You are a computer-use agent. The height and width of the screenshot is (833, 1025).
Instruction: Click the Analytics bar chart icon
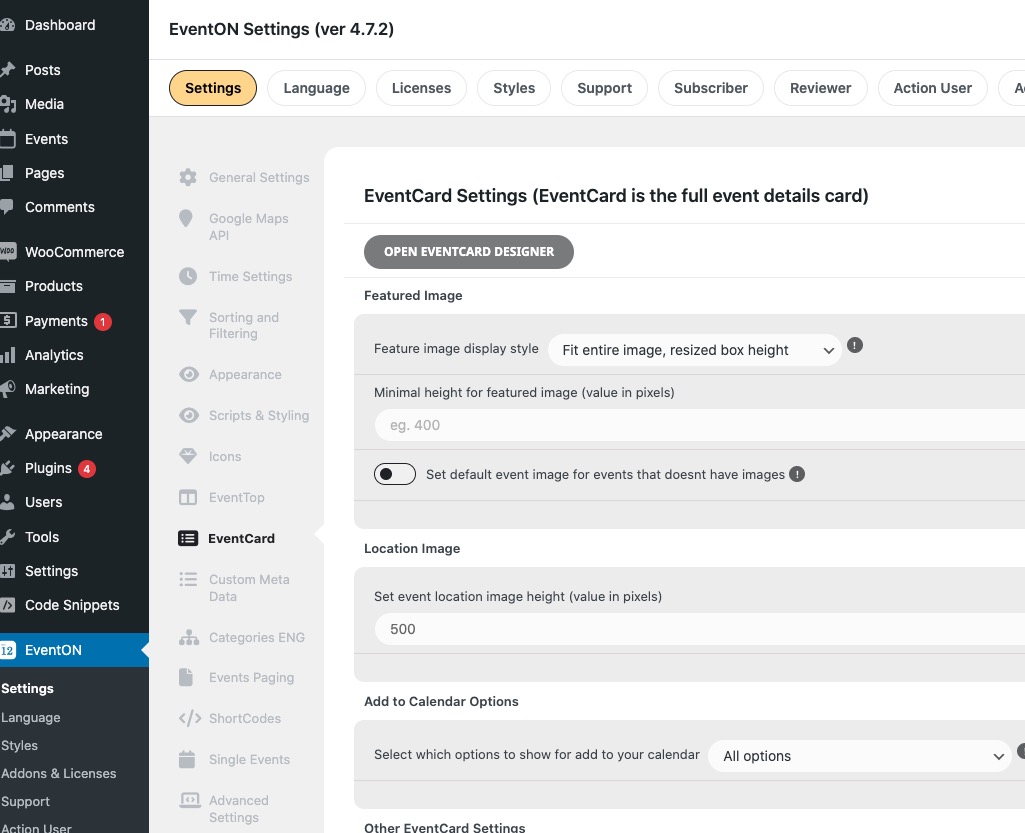coord(7,355)
